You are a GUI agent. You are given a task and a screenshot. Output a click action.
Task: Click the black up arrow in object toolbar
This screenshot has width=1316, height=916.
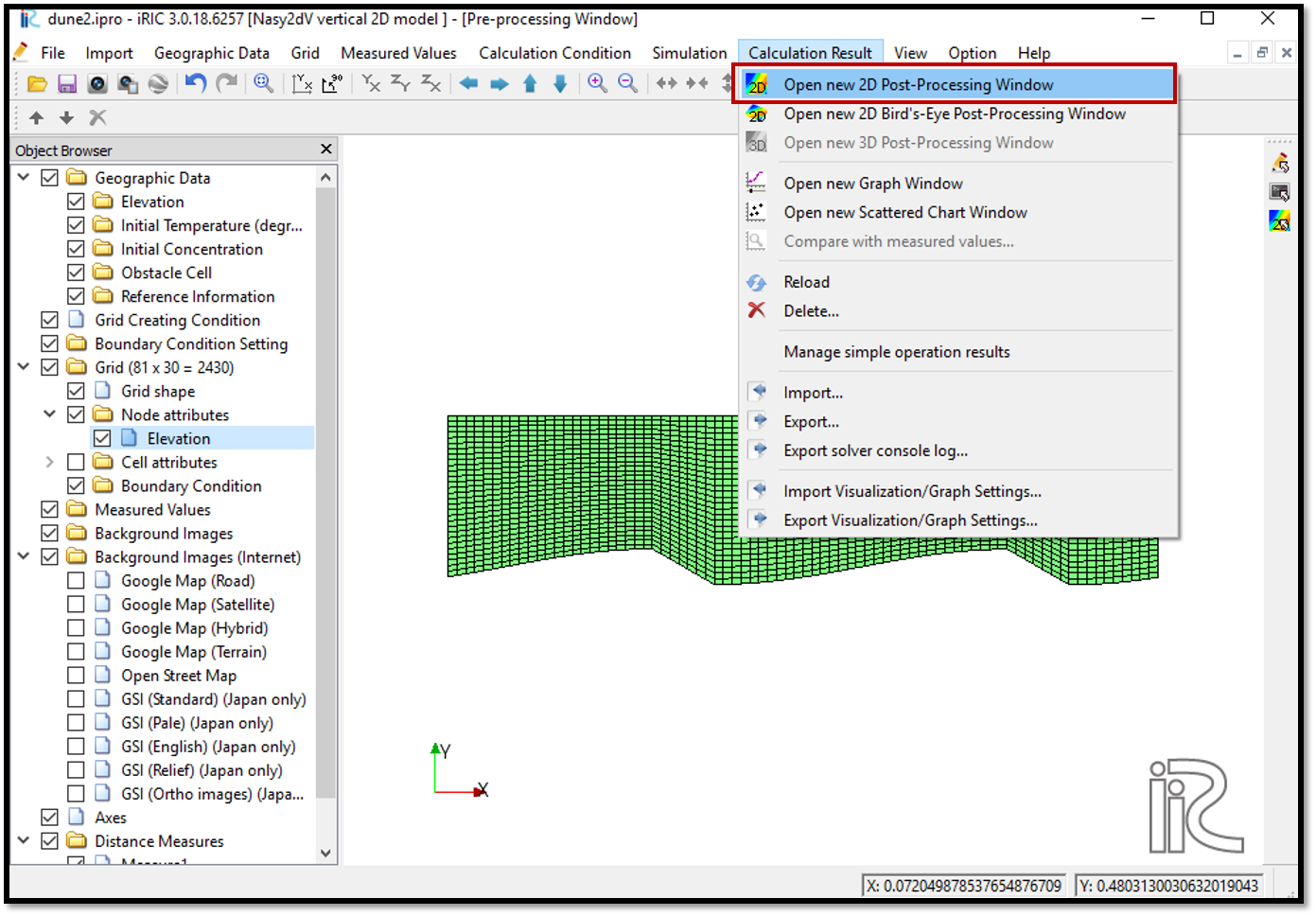(x=37, y=117)
